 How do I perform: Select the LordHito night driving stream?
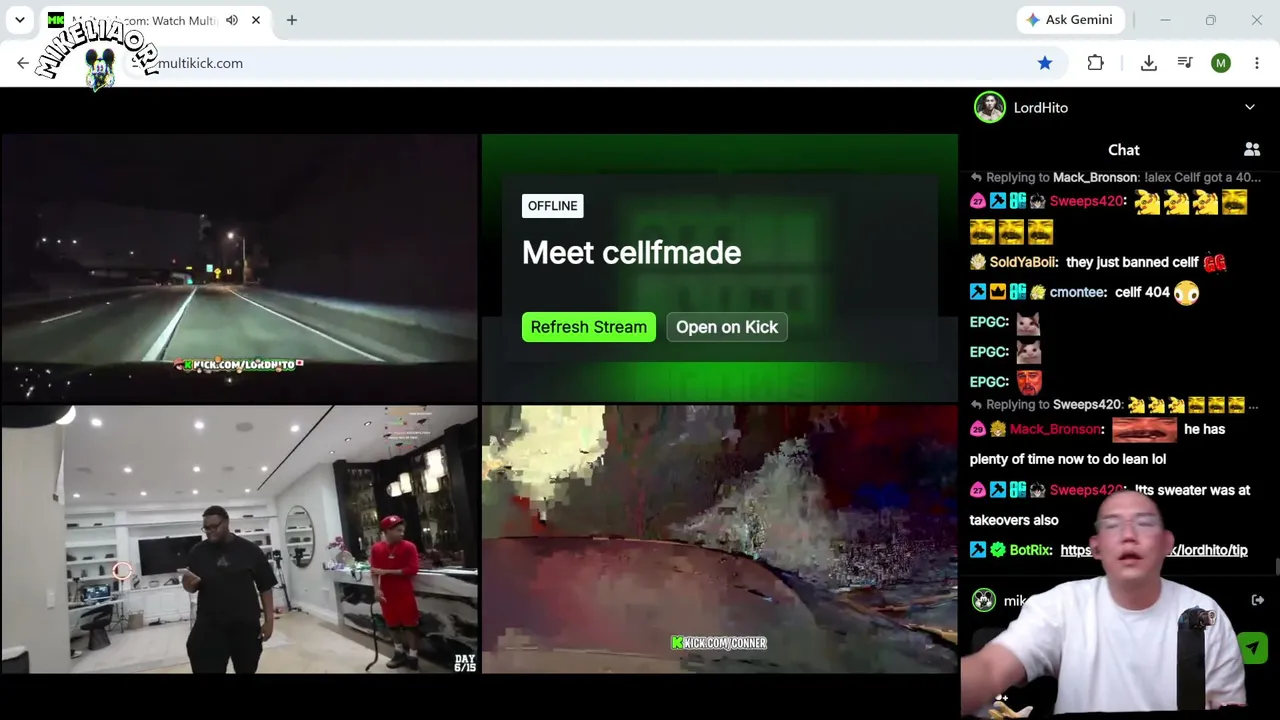pos(240,268)
